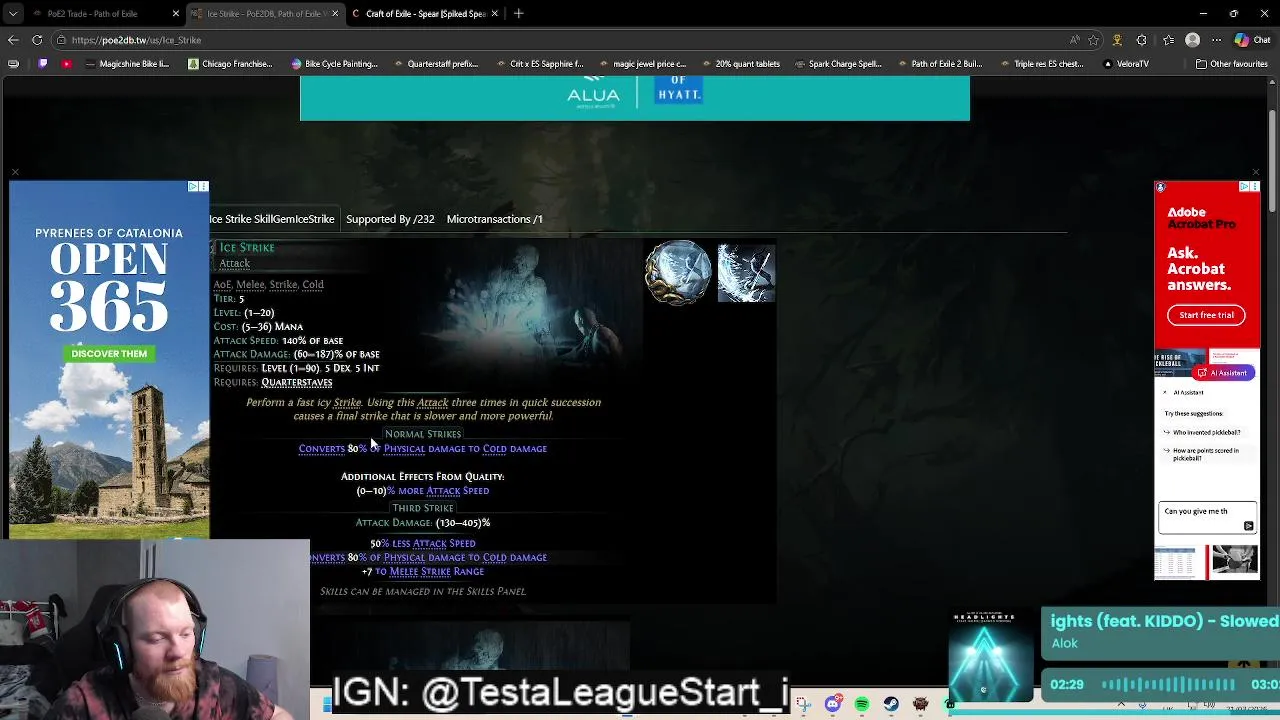Open the Twitch bookmark icon

42,64
